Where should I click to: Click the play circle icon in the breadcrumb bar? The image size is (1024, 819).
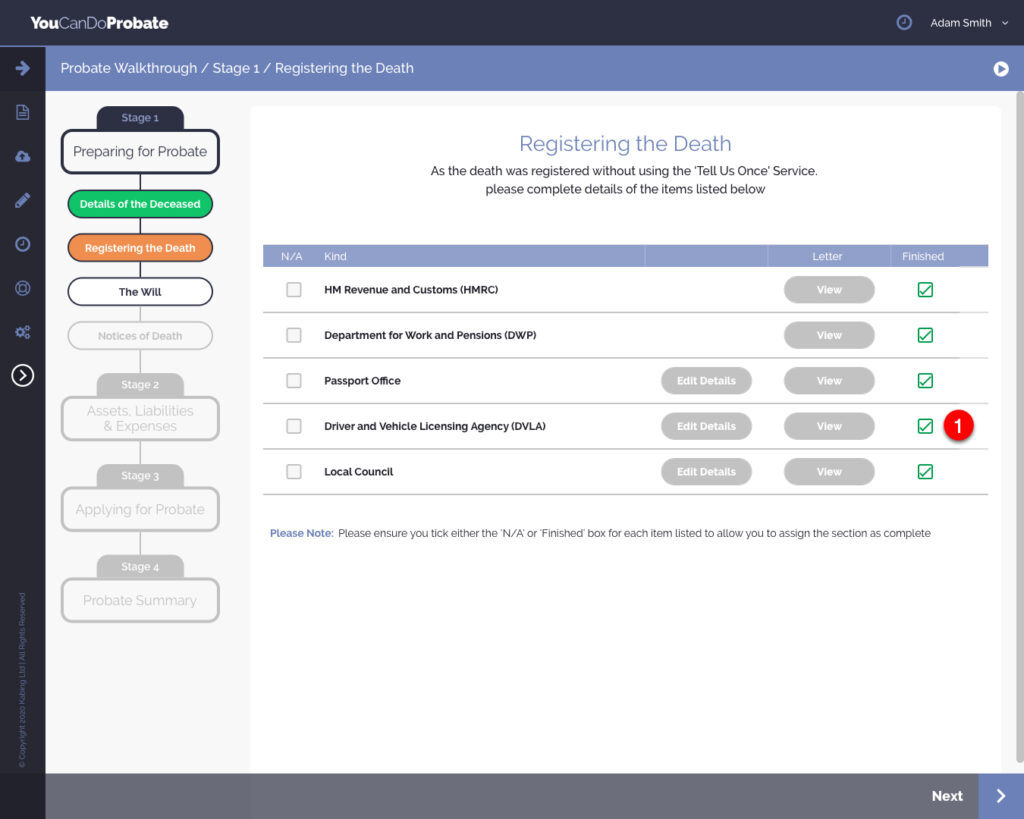[1000, 69]
